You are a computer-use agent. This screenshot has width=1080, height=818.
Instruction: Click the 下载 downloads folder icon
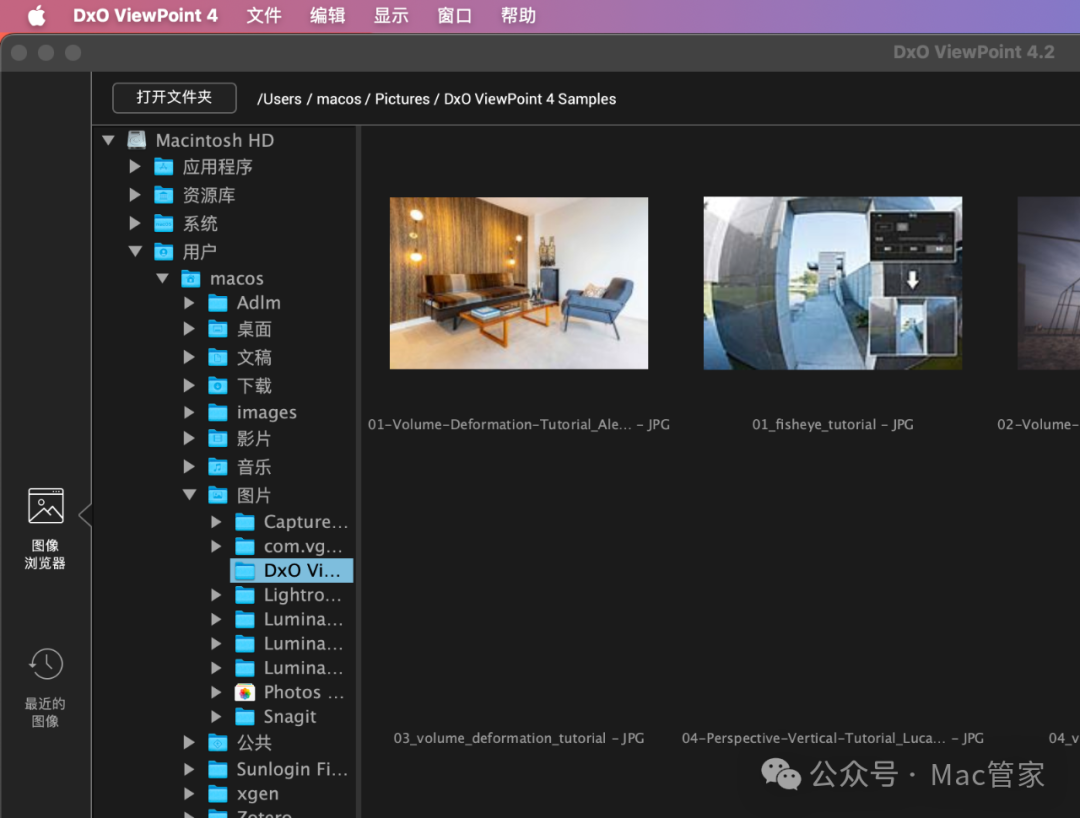point(218,386)
